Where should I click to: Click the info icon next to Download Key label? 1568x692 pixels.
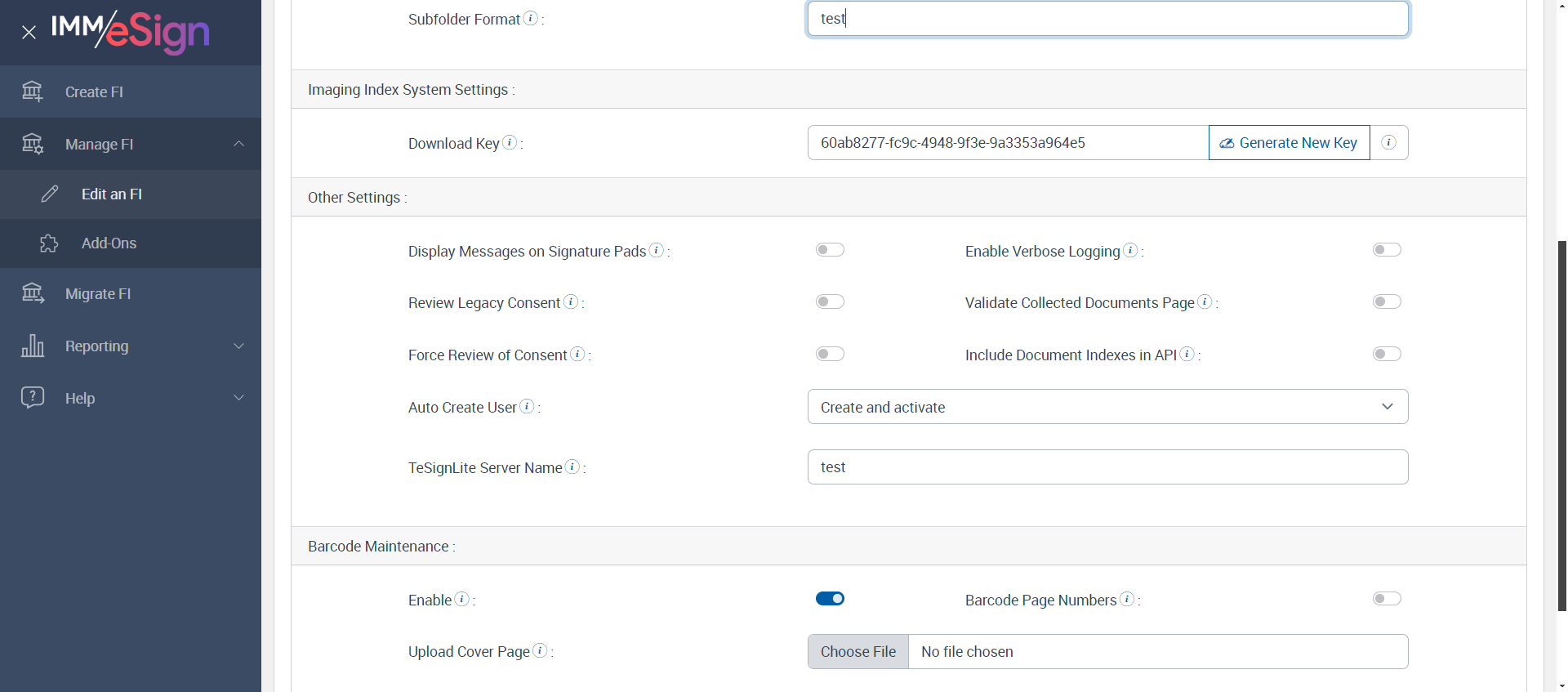510,142
